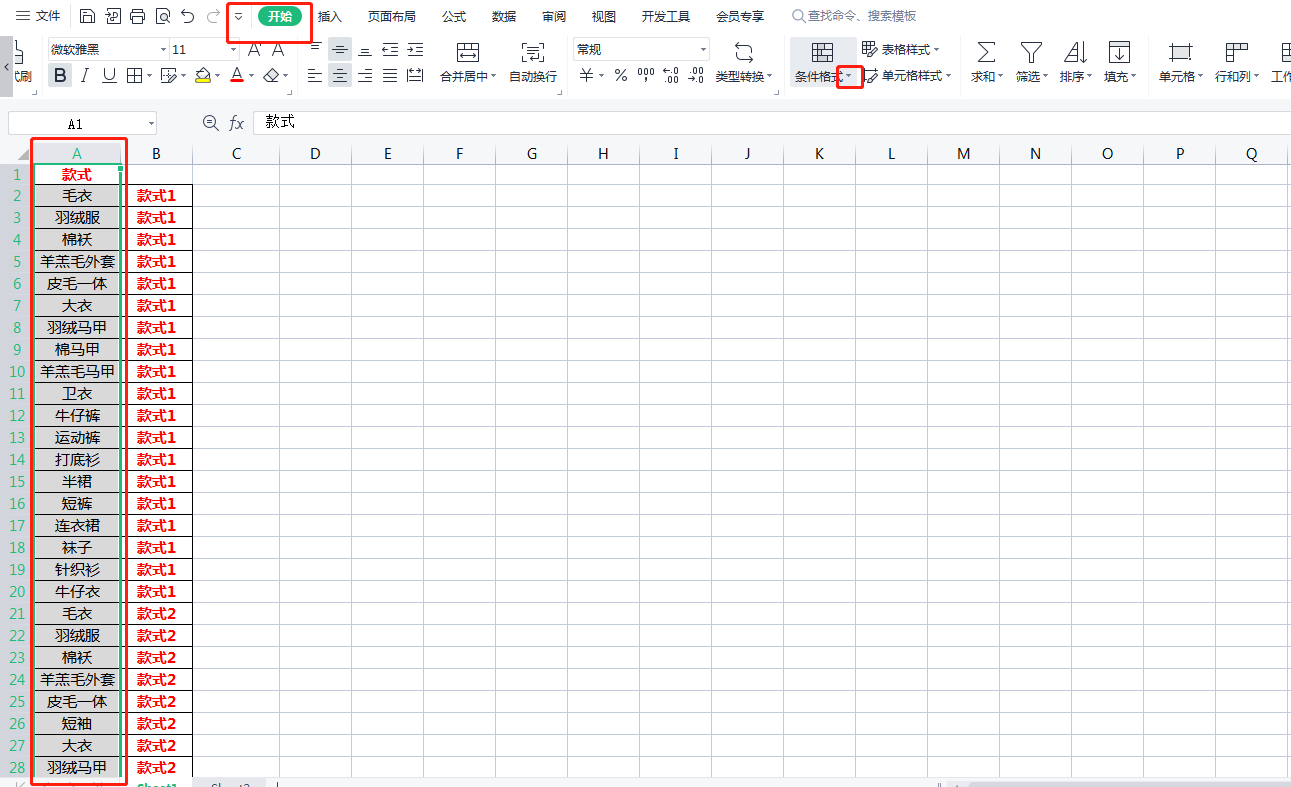Screen dimensions: 1291x787
Task: Click the Save icon in quick access toolbar
Action: click(x=88, y=16)
